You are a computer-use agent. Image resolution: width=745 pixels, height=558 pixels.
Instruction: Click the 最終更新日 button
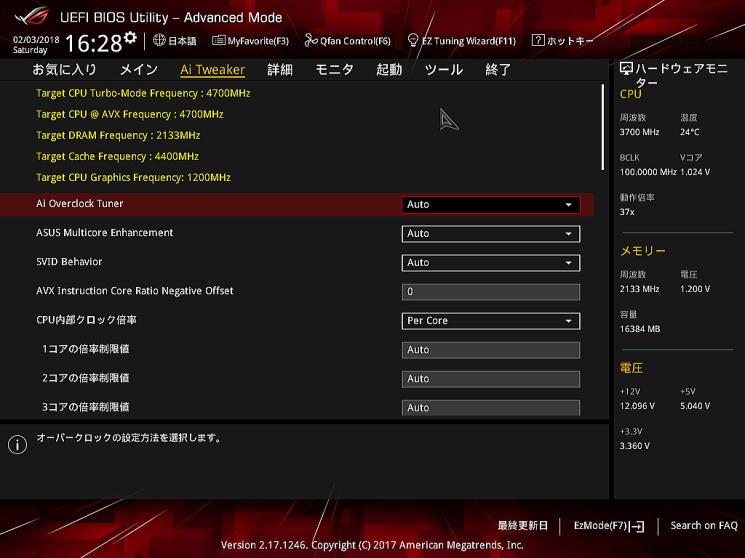[523, 526]
